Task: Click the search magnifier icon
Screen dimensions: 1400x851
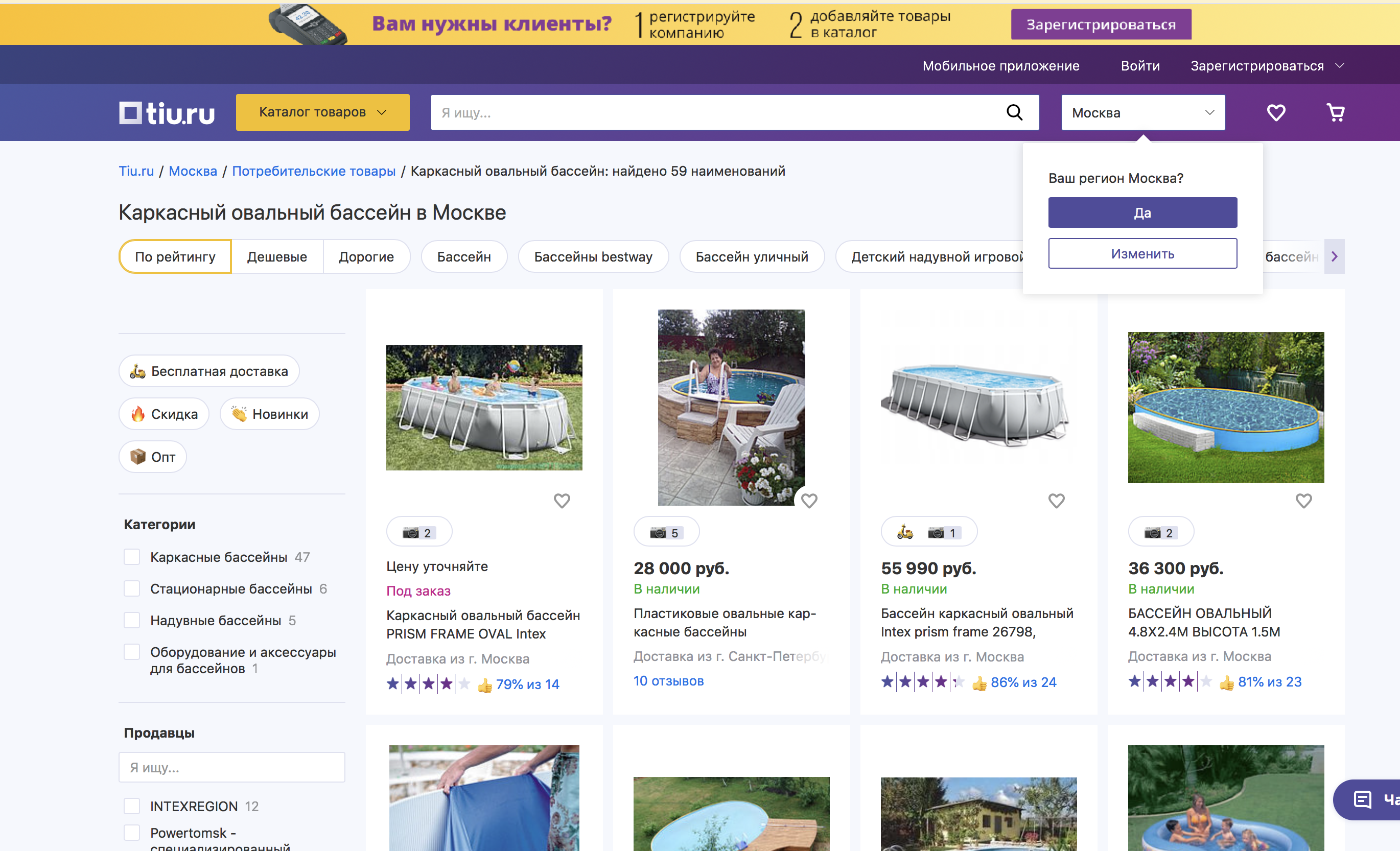Action: pyautogui.click(x=1014, y=112)
